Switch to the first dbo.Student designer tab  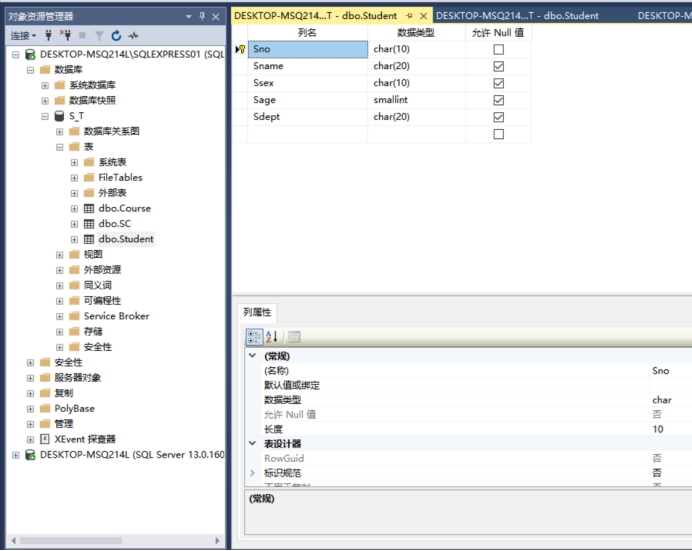tap(316, 16)
